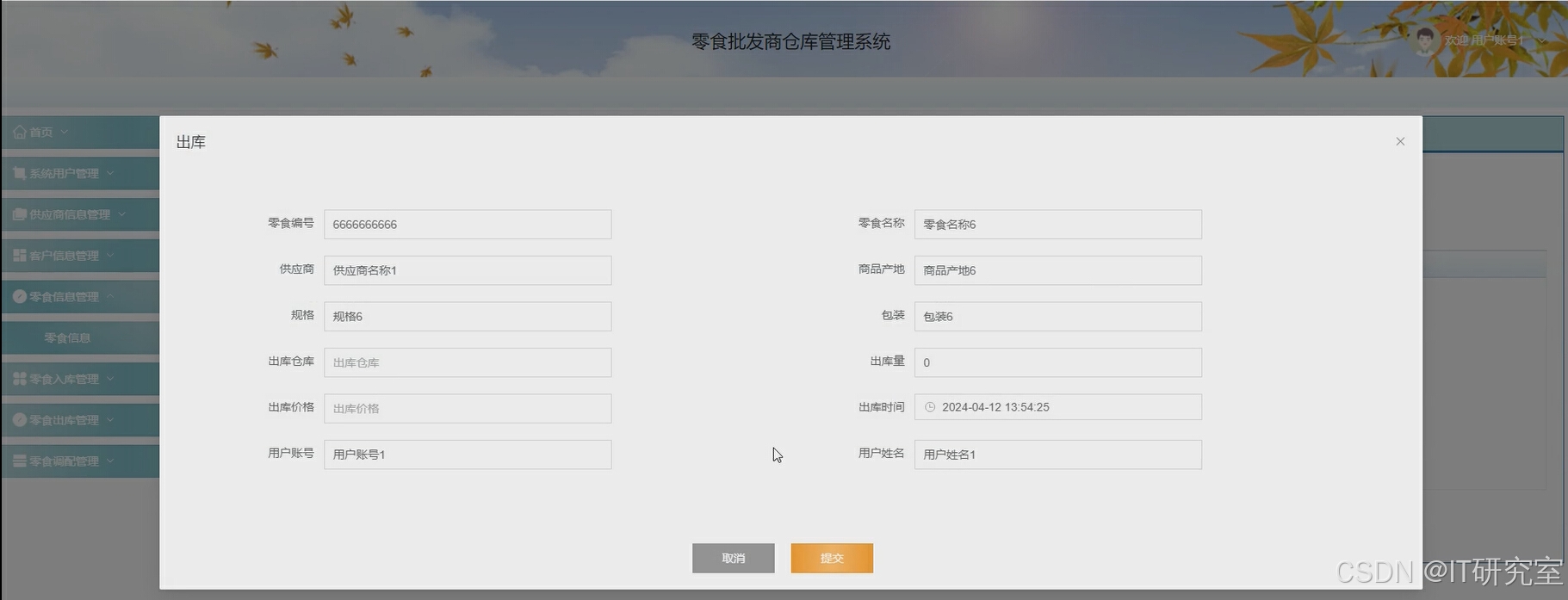Focus the 供应商 field
The width and height of the screenshot is (1568, 600).
point(468,270)
